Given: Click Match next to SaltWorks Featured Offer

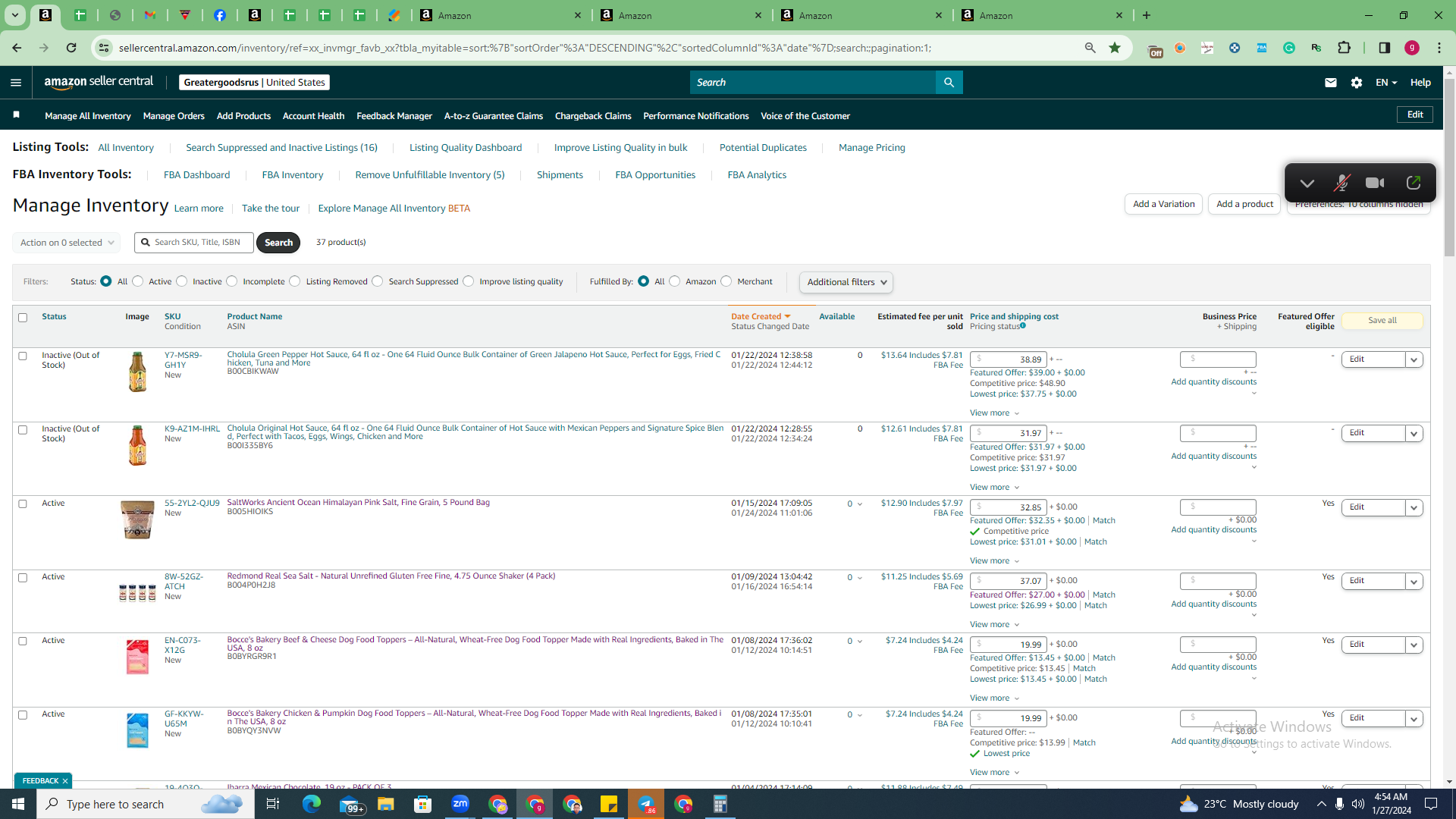Looking at the screenshot, I should (x=1103, y=521).
